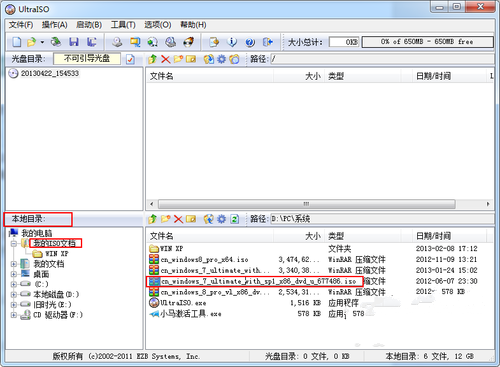Click the right arrow of disc list scrollbar

point(488,204)
